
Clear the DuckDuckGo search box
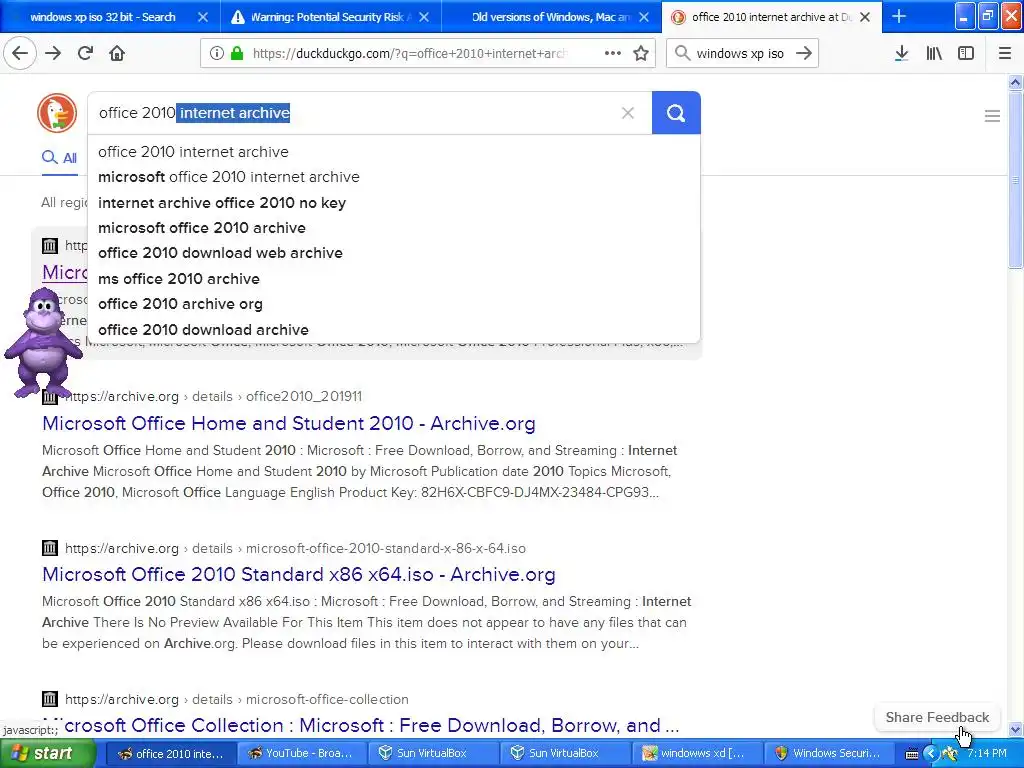tap(628, 113)
